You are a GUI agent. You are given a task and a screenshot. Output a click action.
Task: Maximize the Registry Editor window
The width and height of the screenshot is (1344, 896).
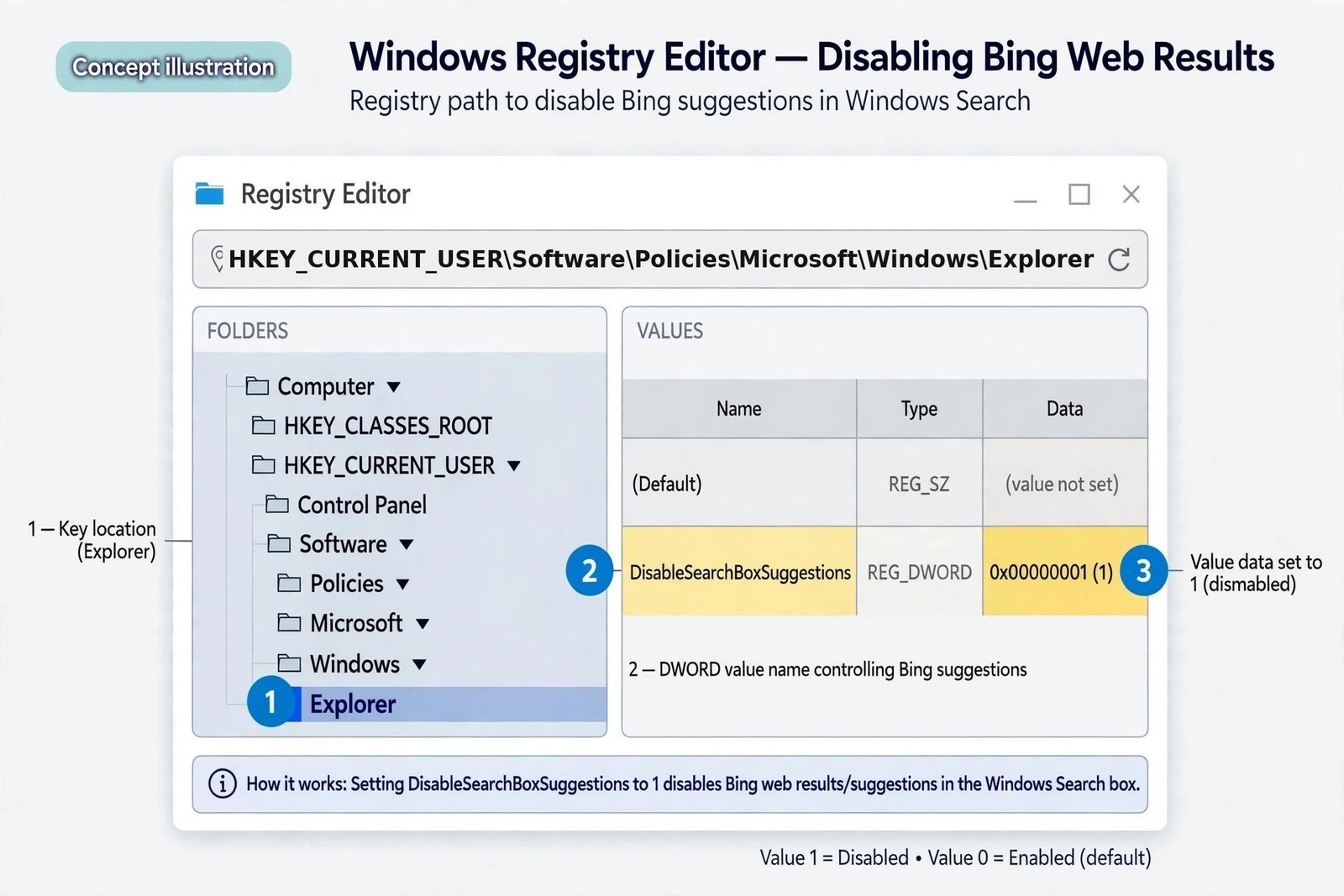coord(1079,195)
